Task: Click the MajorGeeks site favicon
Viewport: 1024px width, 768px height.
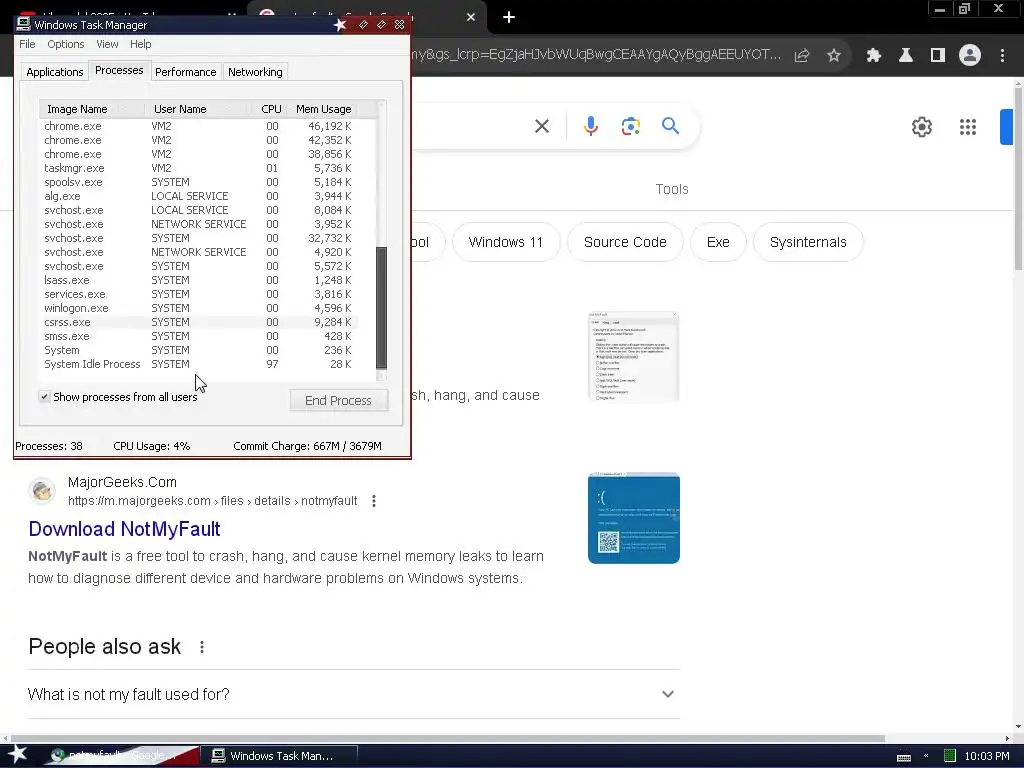Action: click(x=42, y=491)
